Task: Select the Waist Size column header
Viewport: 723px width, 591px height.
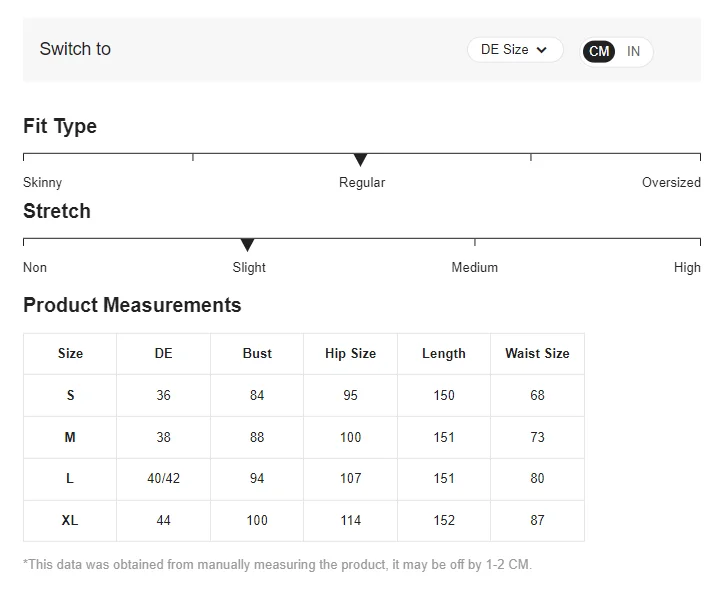Action: tap(537, 353)
